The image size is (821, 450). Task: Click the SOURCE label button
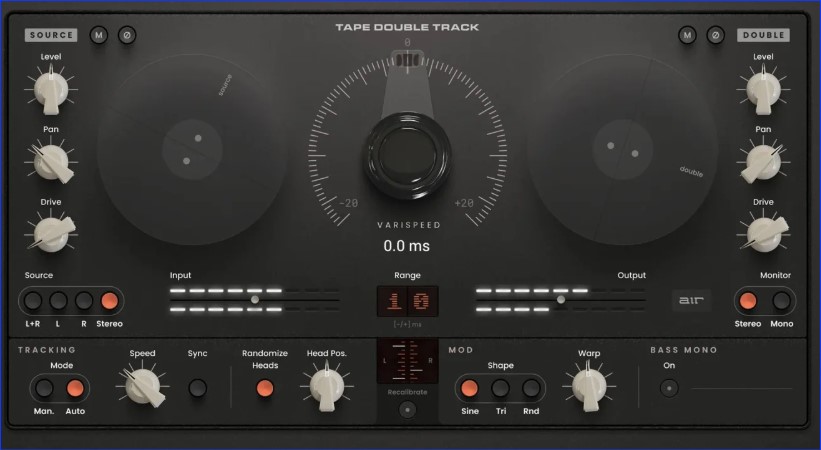coord(51,35)
